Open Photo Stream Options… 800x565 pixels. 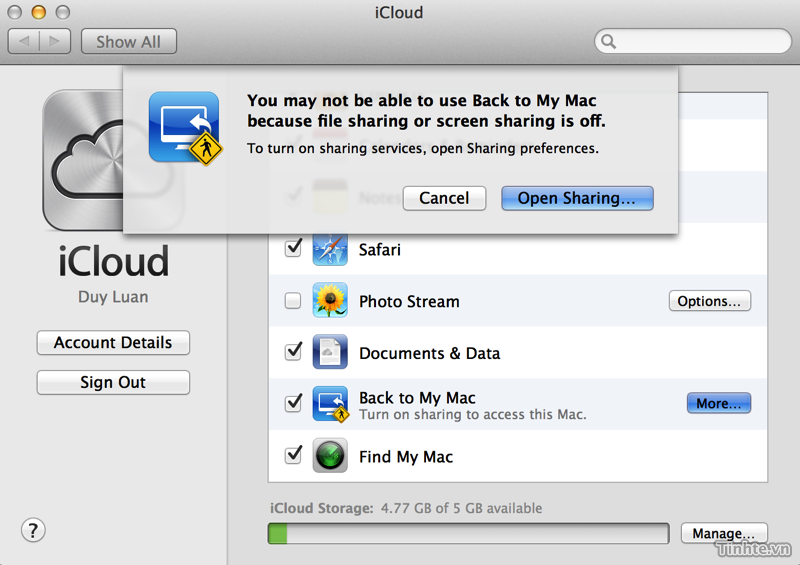[x=710, y=301]
